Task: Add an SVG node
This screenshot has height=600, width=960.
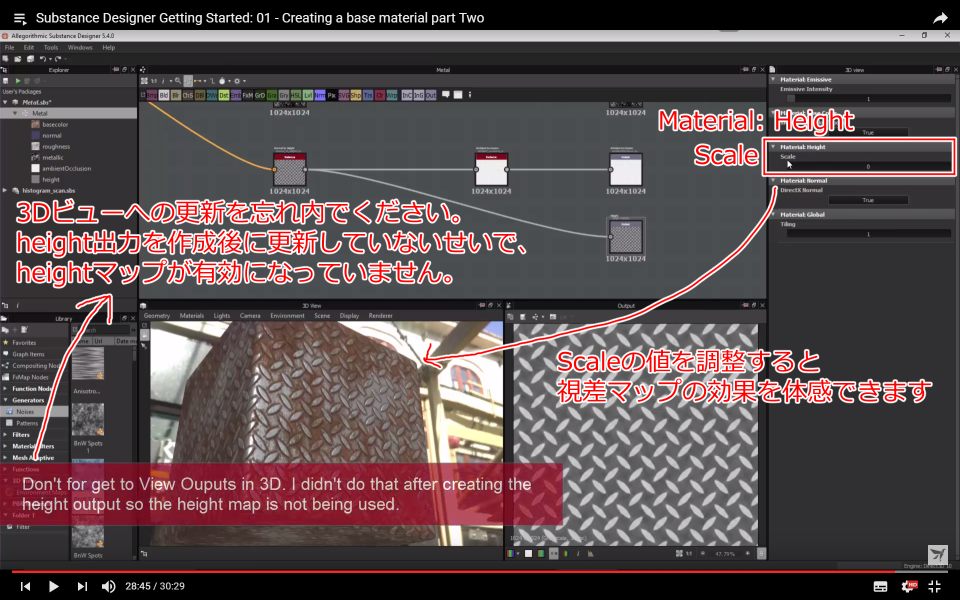Action: coord(343,95)
